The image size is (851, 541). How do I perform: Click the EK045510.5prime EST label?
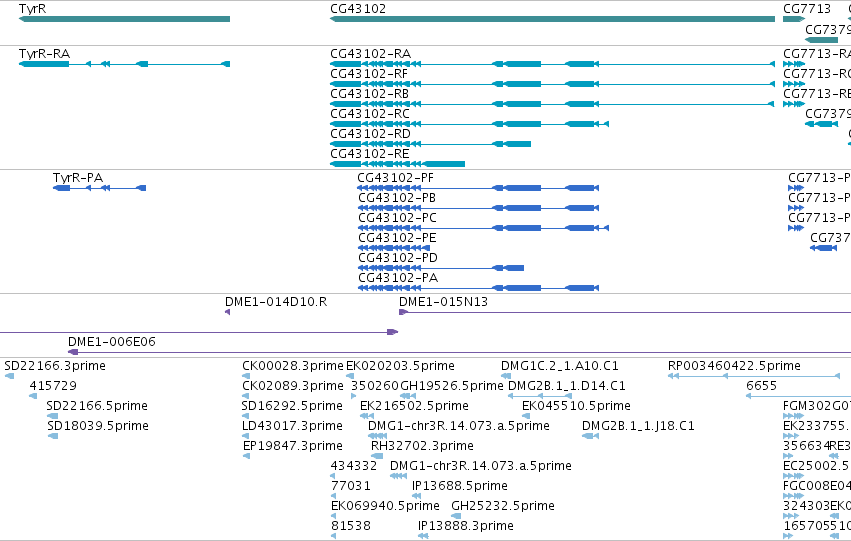[x=576, y=406]
